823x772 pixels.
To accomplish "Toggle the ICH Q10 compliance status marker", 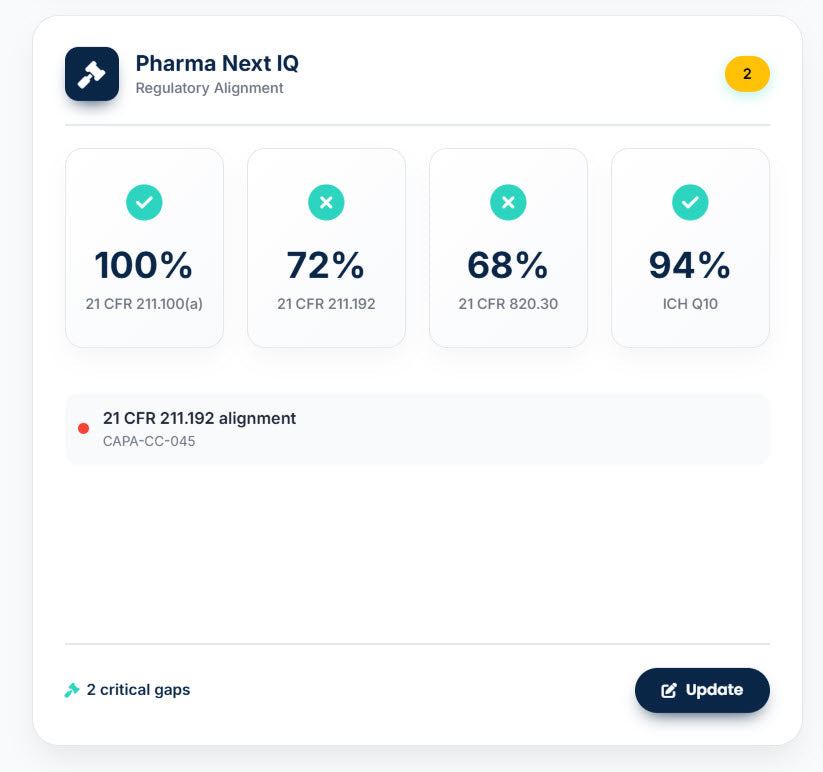I will pos(690,202).
